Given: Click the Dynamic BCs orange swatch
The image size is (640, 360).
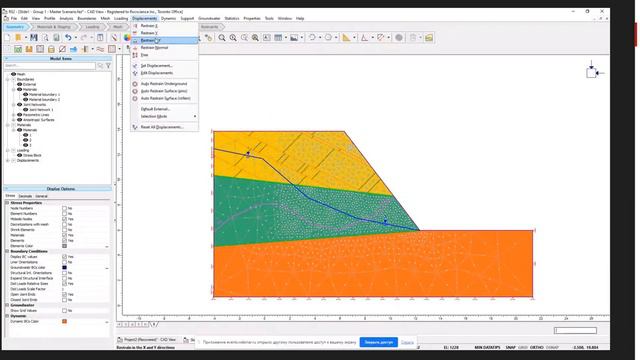Looking at the screenshot, I should pos(64,322).
